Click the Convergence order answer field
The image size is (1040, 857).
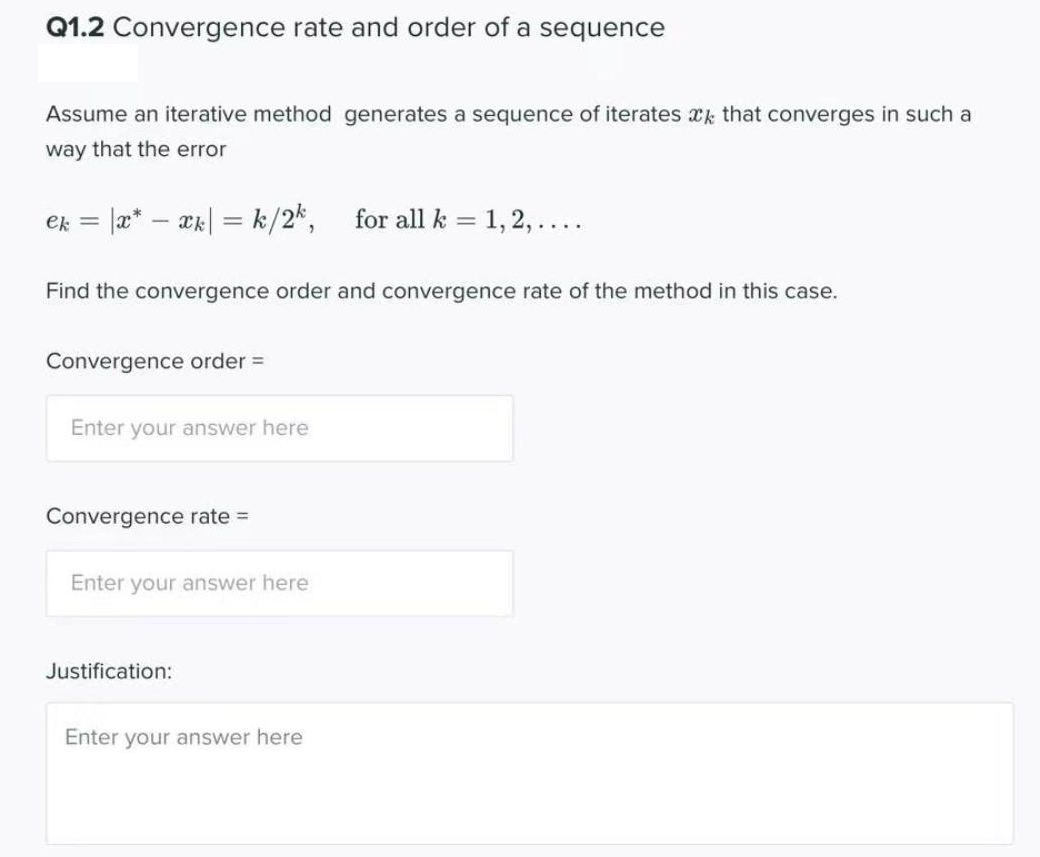pyautogui.click(x=280, y=428)
